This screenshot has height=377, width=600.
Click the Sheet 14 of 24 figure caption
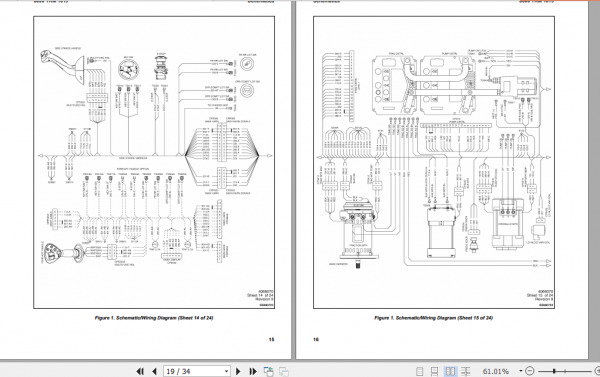pos(154,318)
